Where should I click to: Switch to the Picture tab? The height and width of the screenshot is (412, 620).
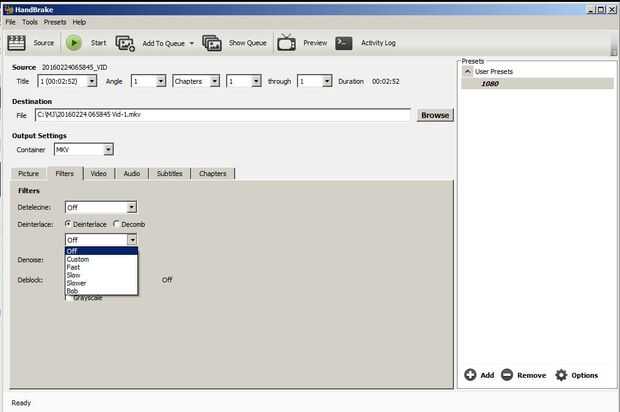[28, 174]
